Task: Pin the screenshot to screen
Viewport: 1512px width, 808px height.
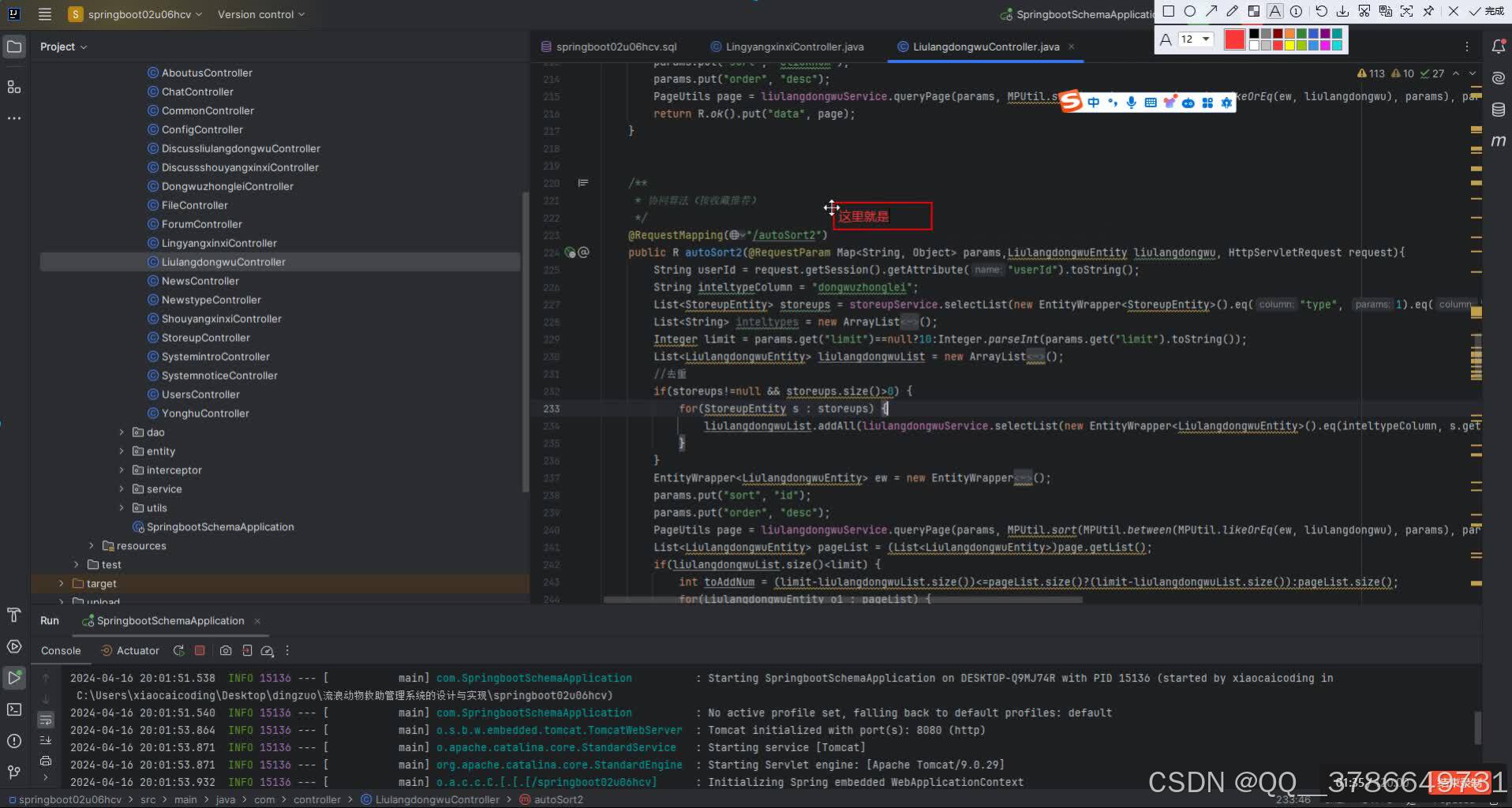Action: (1428, 11)
